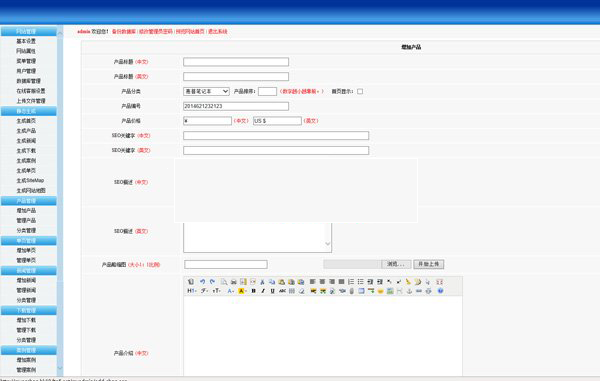Click the sidebar scrollbar up arrow

click(x=60, y=33)
